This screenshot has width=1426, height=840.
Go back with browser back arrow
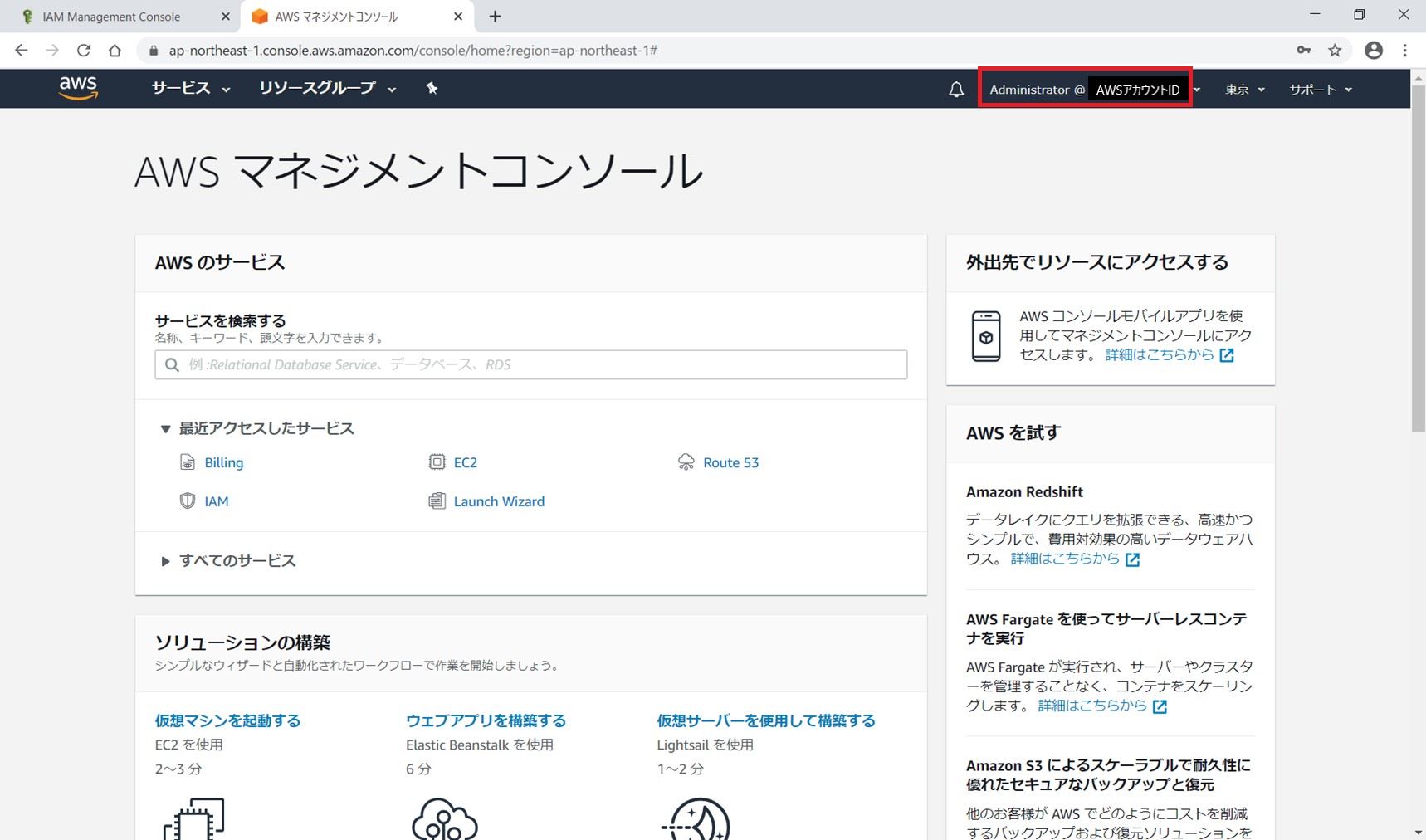(x=22, y=50)
